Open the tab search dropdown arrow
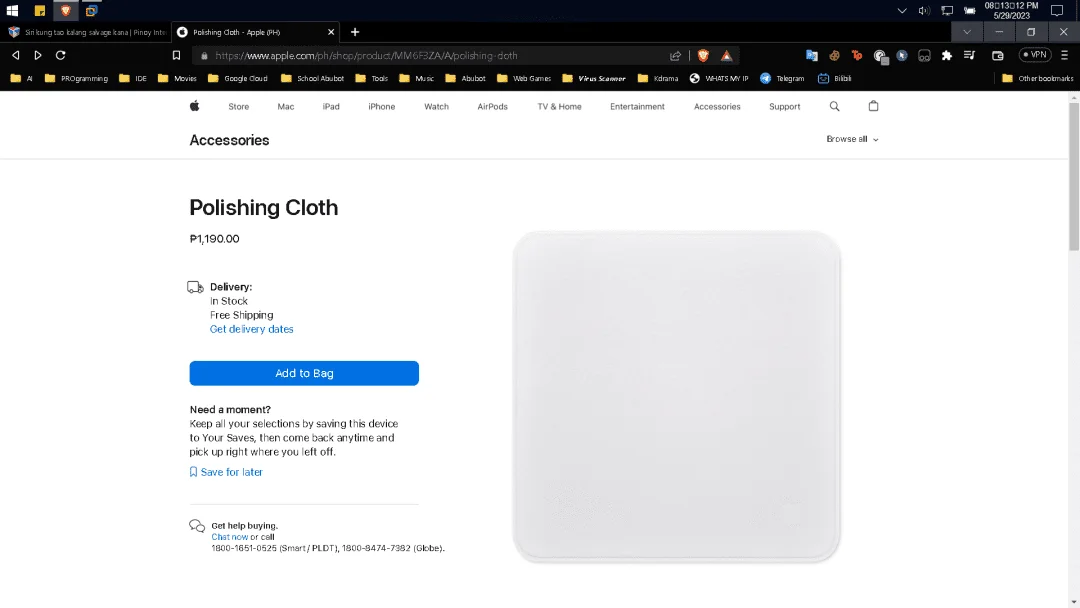The image size is (1080, 608). tap(967, 32)
